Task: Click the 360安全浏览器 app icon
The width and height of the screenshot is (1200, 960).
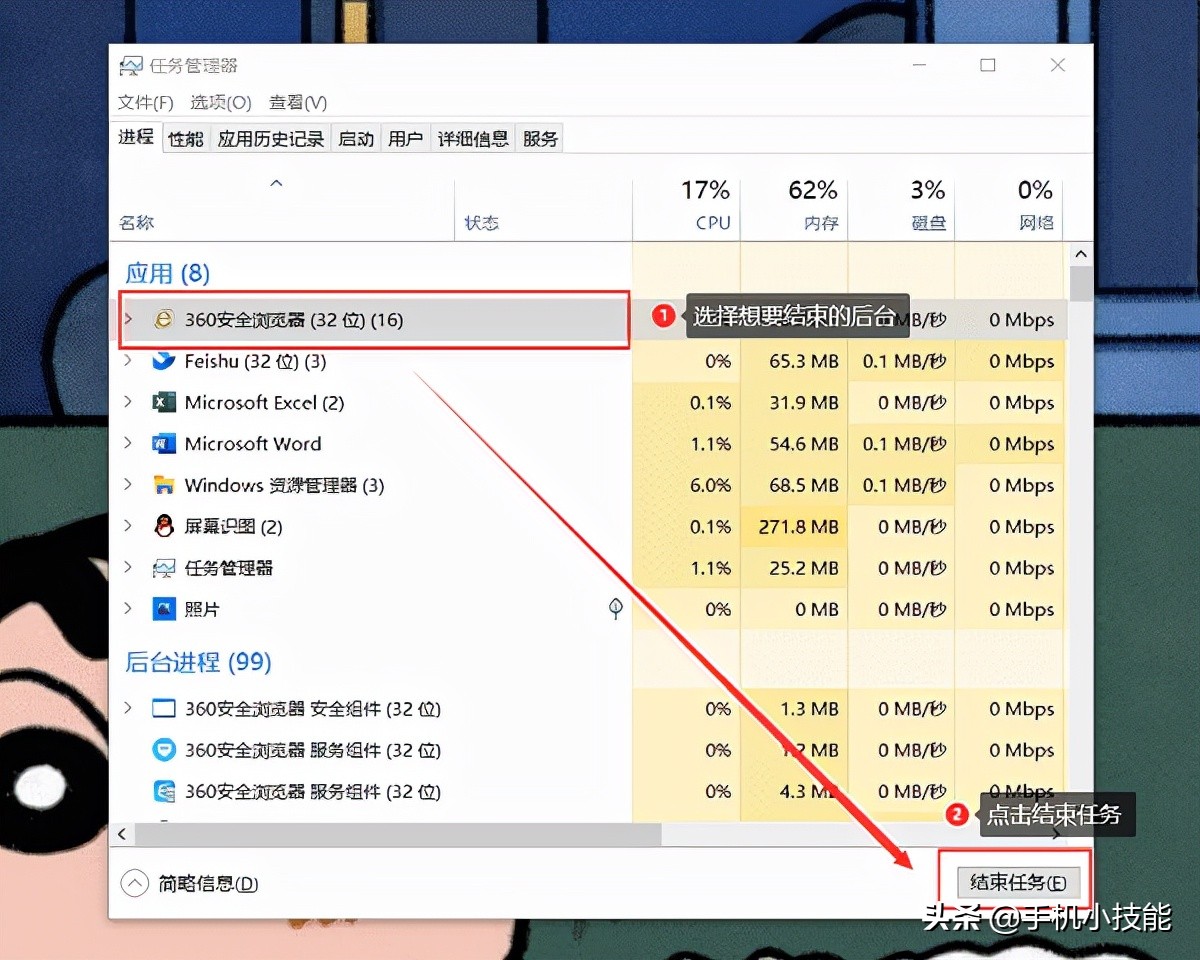Action: [163, 320]
